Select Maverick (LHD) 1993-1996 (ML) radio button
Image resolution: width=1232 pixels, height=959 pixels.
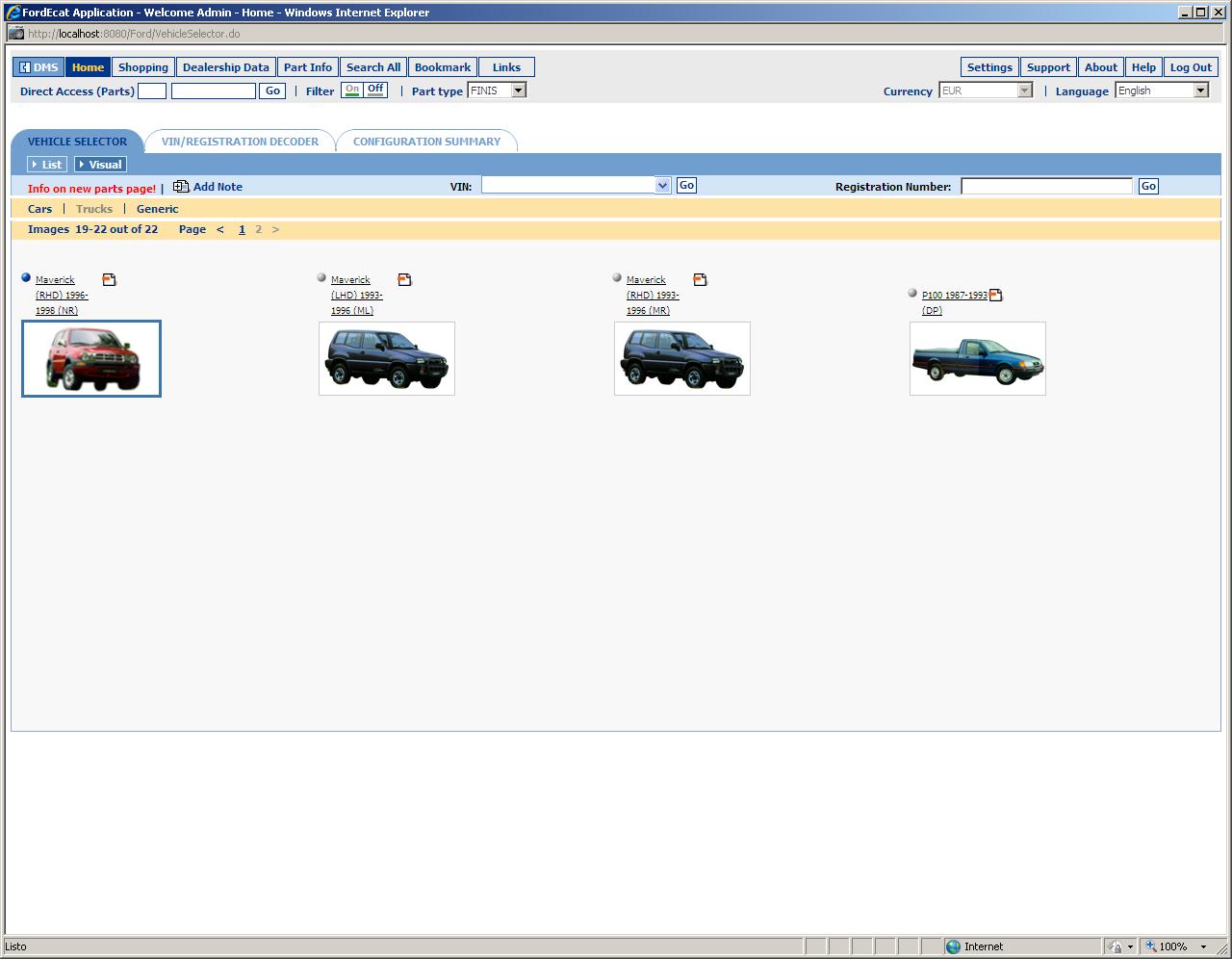pos(321,277)
